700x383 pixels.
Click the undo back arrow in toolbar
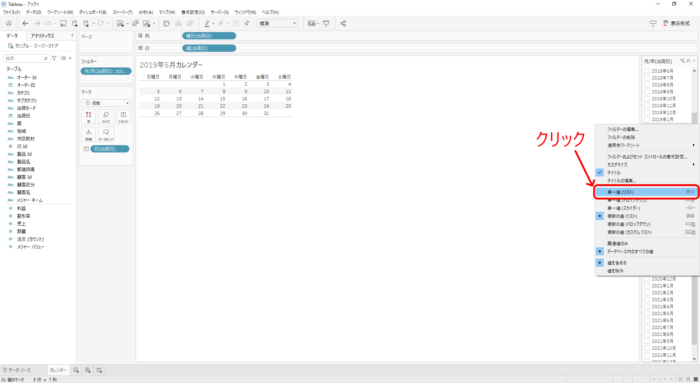tap(25, 23)
